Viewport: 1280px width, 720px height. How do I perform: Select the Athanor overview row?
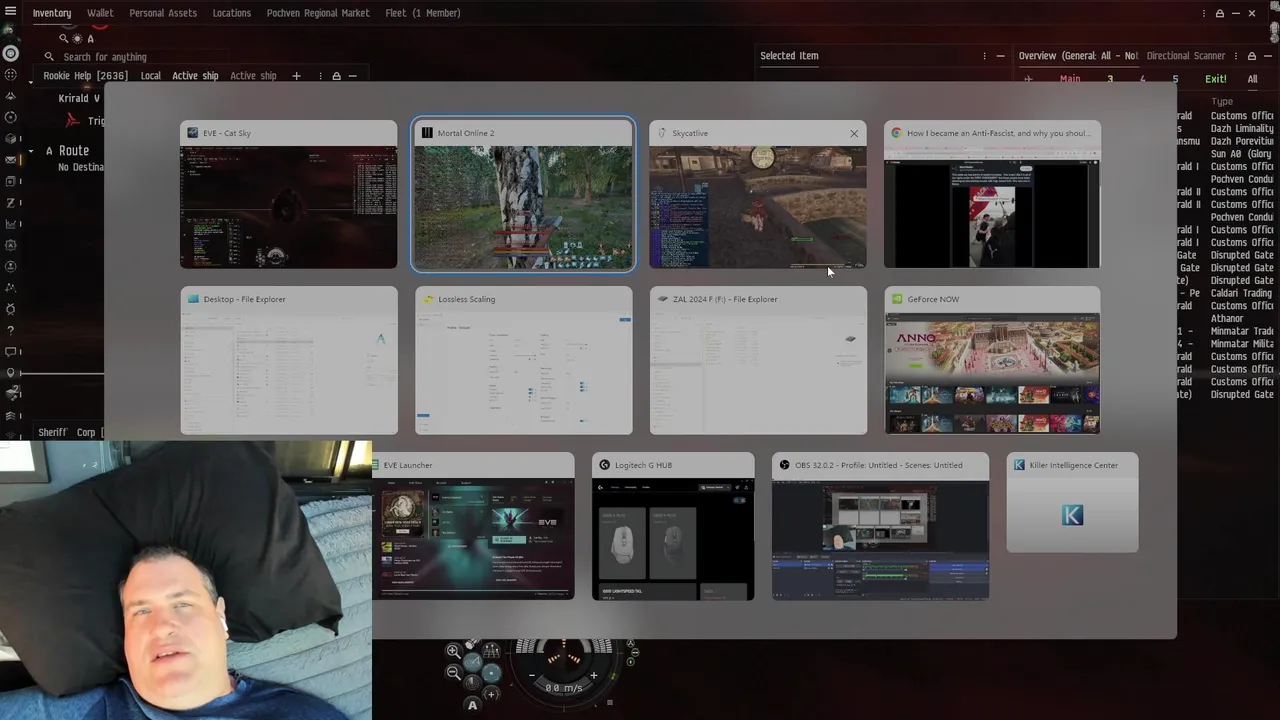1226,318
